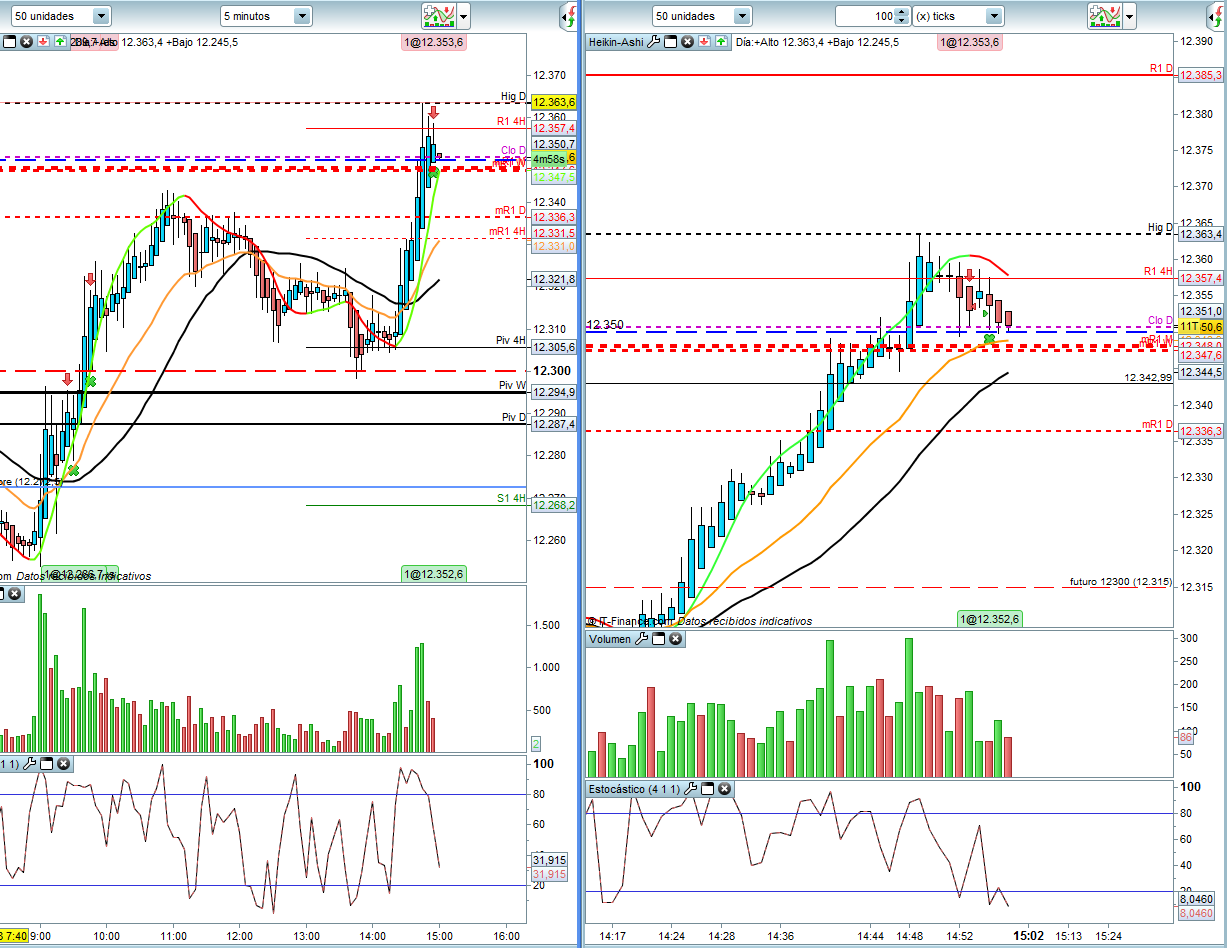The image size is (1227, 948).
Task: Click the left stochastic panel's window icon
Action: coord(46,764)
